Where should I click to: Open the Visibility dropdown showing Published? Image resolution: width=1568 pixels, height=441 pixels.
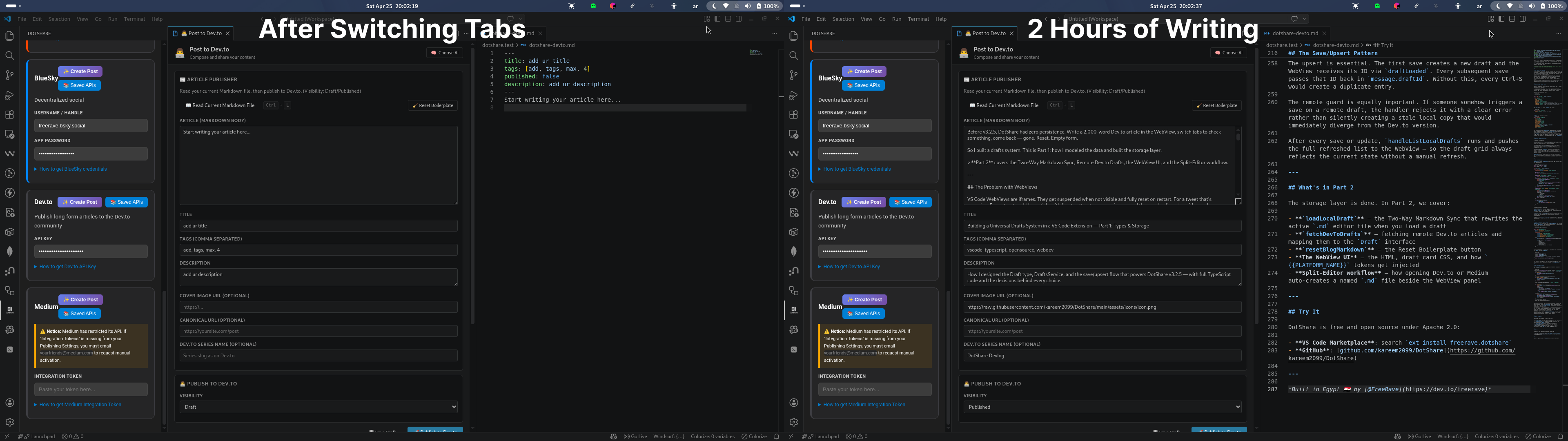1102,407
